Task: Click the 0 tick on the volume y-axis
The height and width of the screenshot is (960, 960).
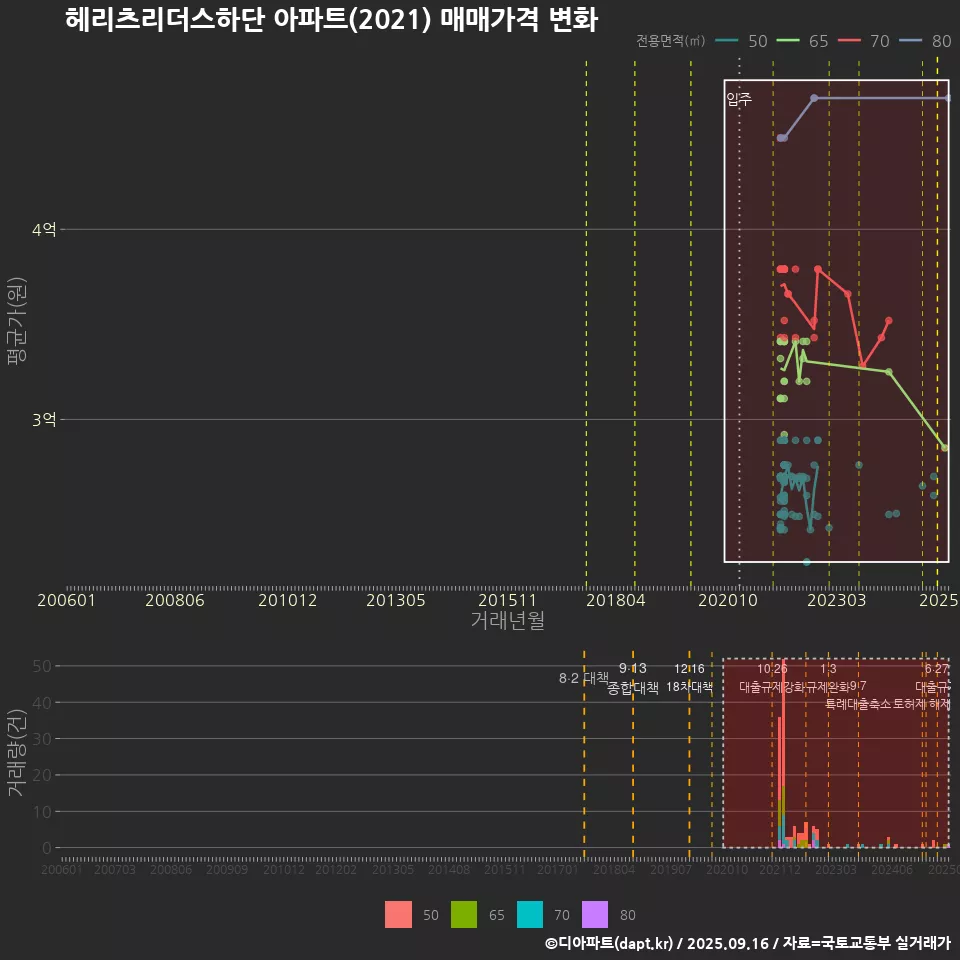Action: pos(47,848)
